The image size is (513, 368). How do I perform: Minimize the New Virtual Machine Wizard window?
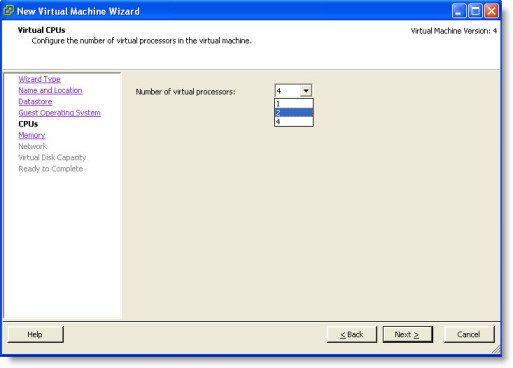pyautogui.click(x=459, y=11)
